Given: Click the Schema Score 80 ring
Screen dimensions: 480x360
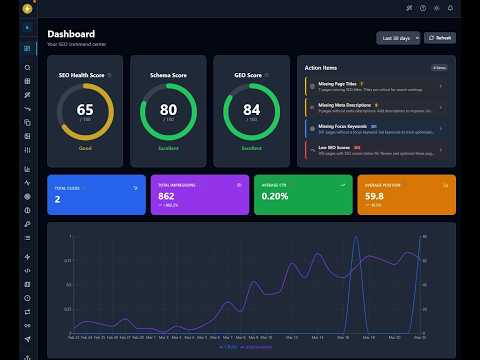Looking at the screenshot, I should pyautogui.click(x=168, y=112).
